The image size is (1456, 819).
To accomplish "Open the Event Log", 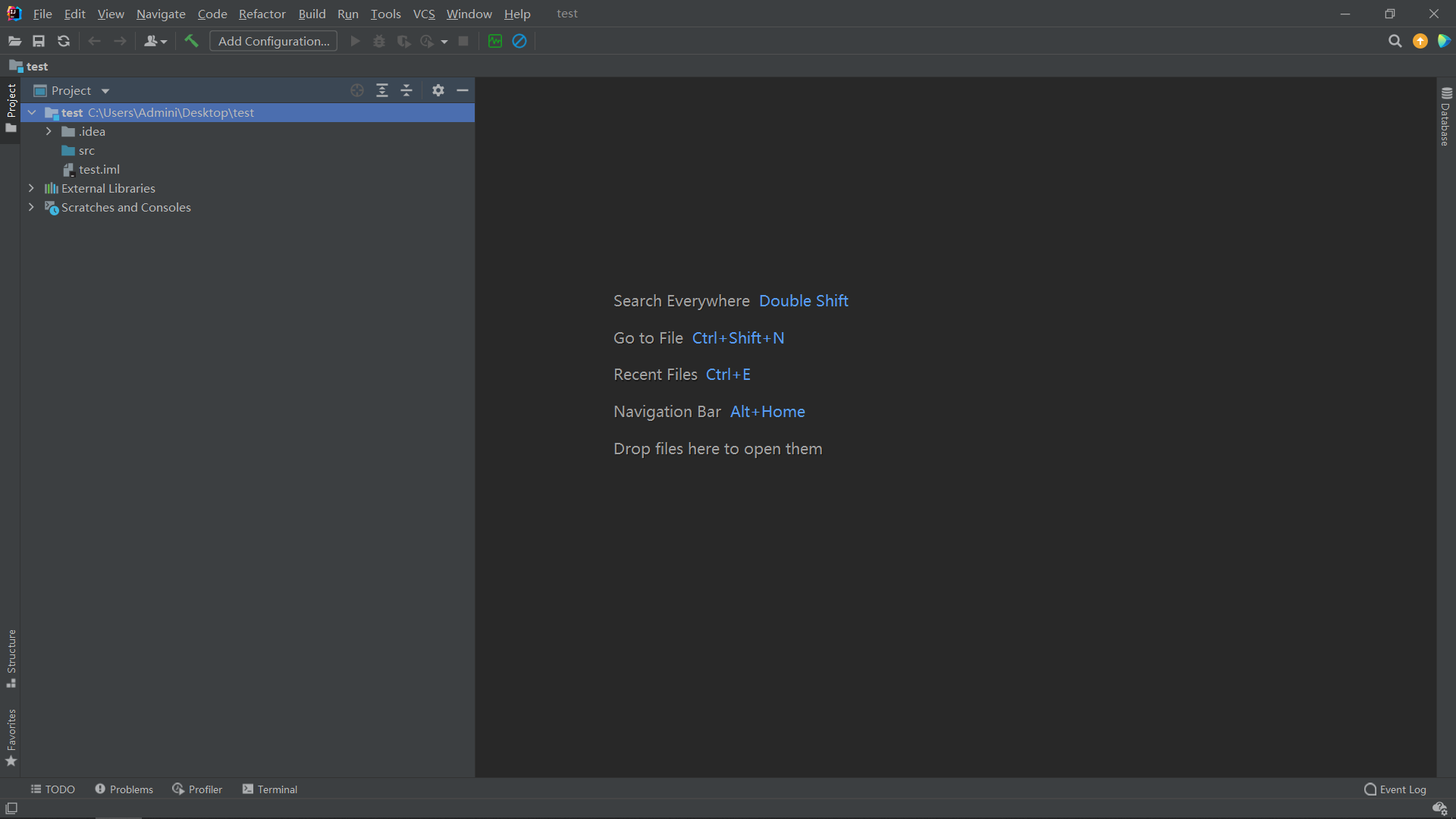I will (1395, 789).
